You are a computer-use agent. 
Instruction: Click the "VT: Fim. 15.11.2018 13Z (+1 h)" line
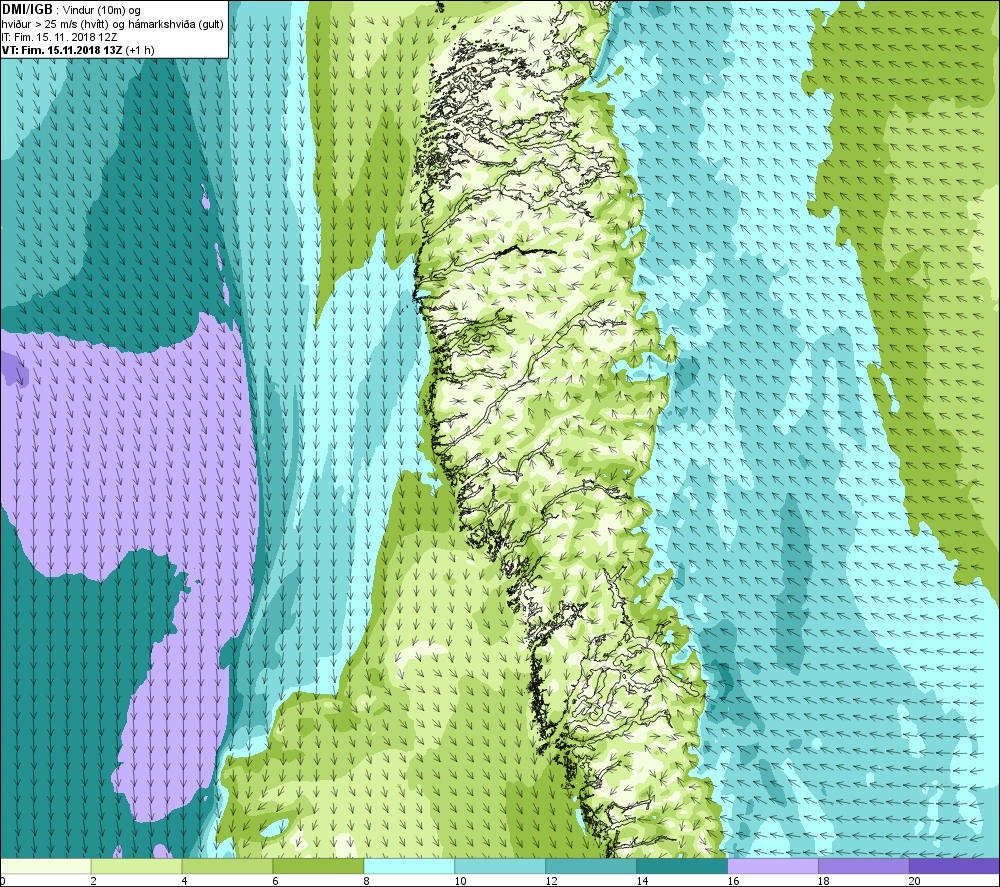point(78,50)
